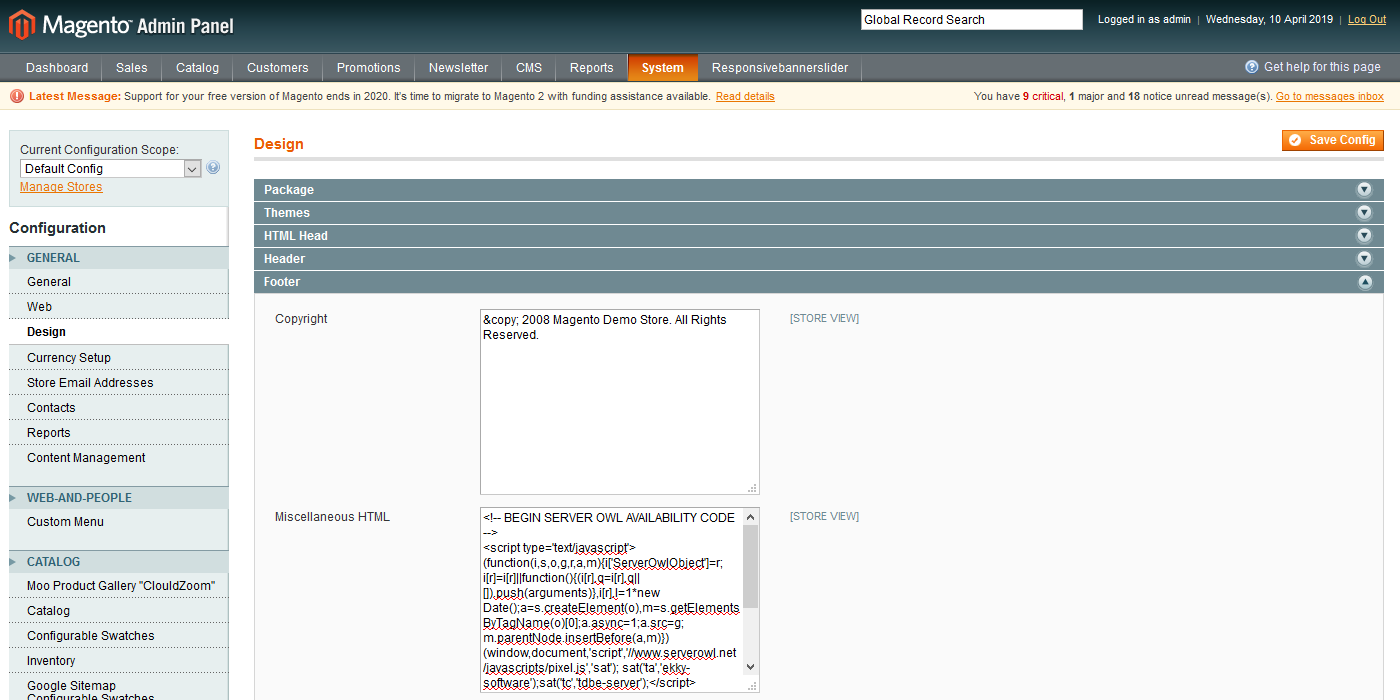The height and width of the screenshot is (700, 1400).
Task: Open the CMS tab
Action: click(528, 67)
